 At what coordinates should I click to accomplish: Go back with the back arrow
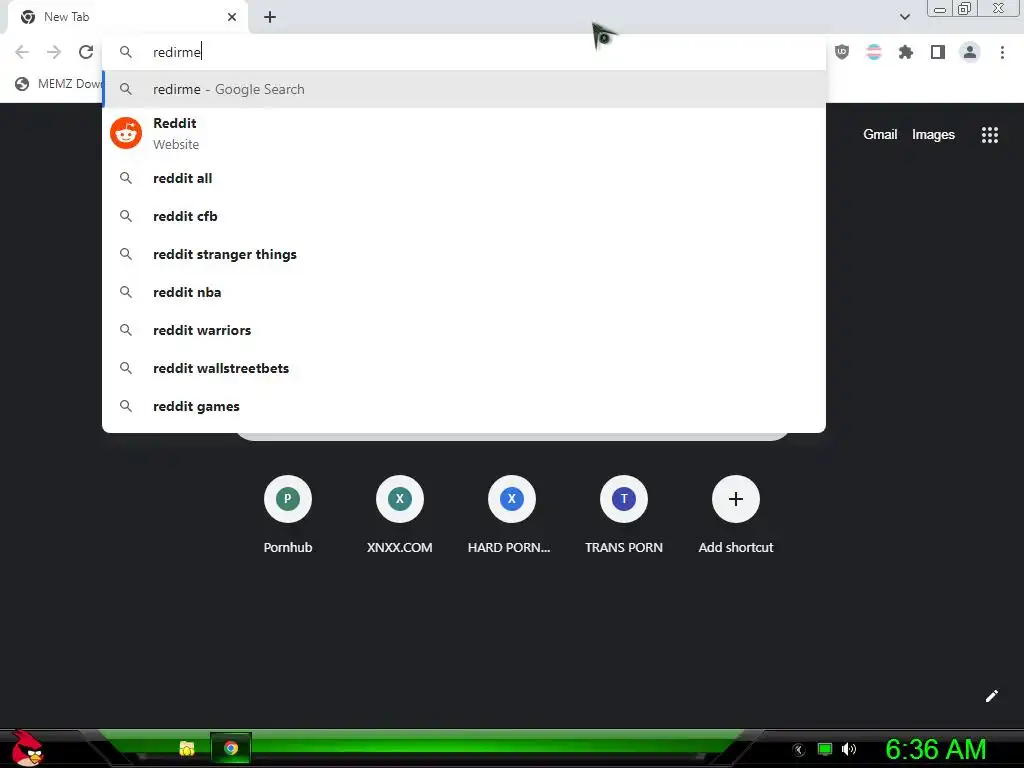[22, 52]
